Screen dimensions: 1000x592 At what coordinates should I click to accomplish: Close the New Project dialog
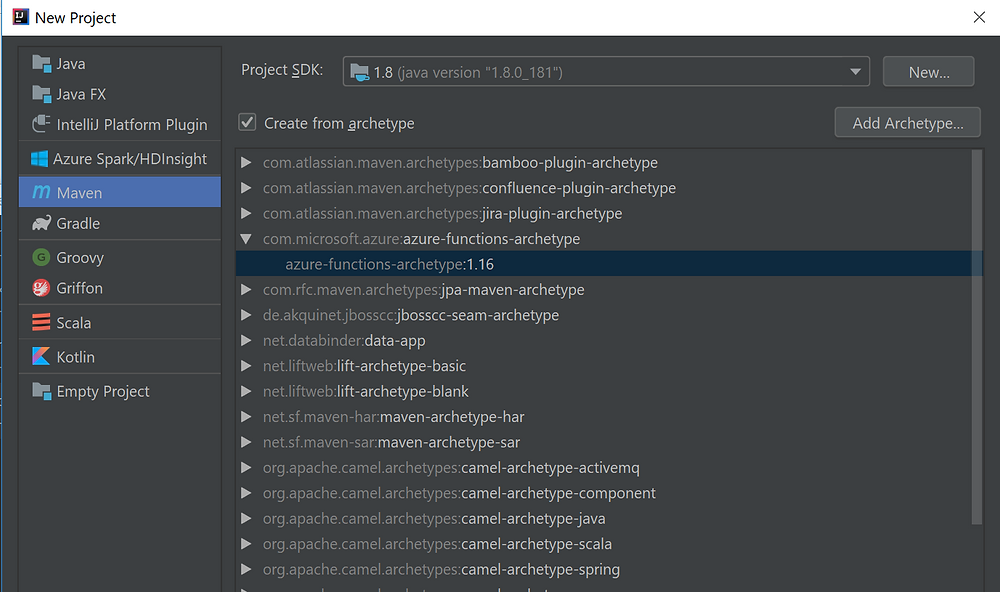point(979,17)
